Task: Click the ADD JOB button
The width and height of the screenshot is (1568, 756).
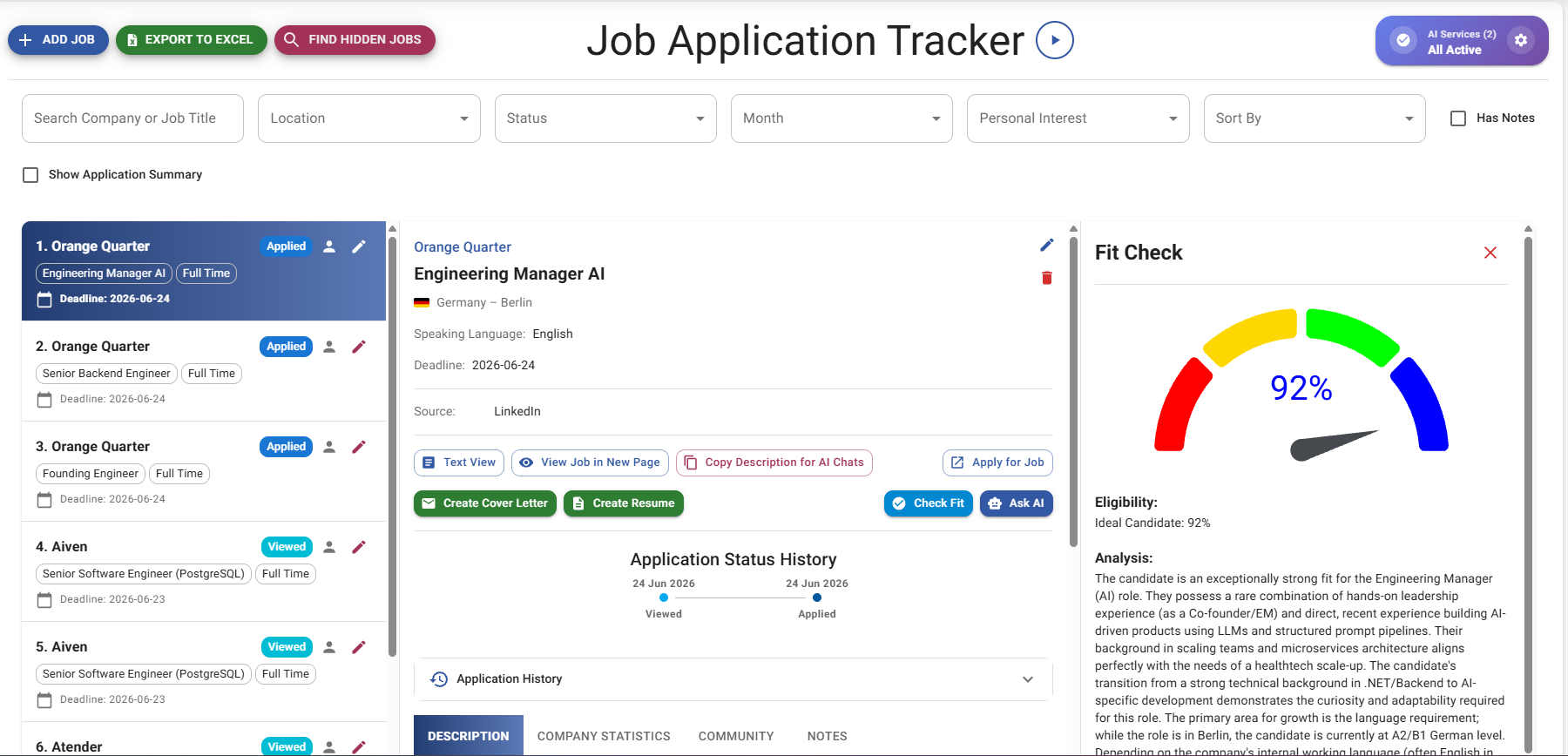Action: click(x=58, y=40)
